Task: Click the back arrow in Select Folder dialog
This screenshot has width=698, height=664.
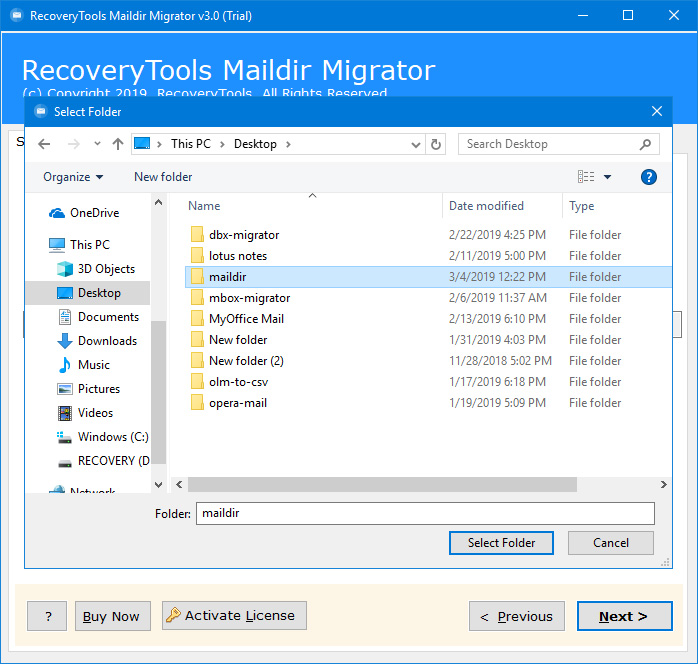Action: coord(44,144)
